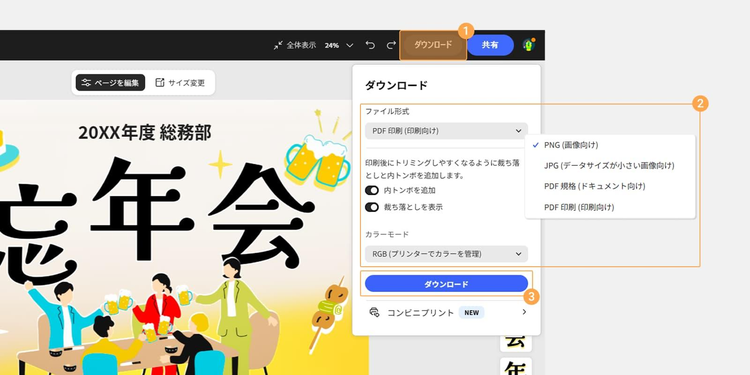Toggle the 裁ち落としを表示 switch

[x=372, y=207]
